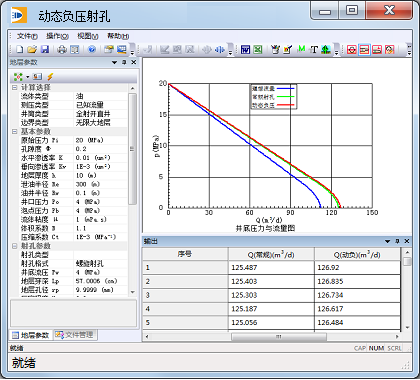Collapse the 基本参数 group

click(14, 131)
